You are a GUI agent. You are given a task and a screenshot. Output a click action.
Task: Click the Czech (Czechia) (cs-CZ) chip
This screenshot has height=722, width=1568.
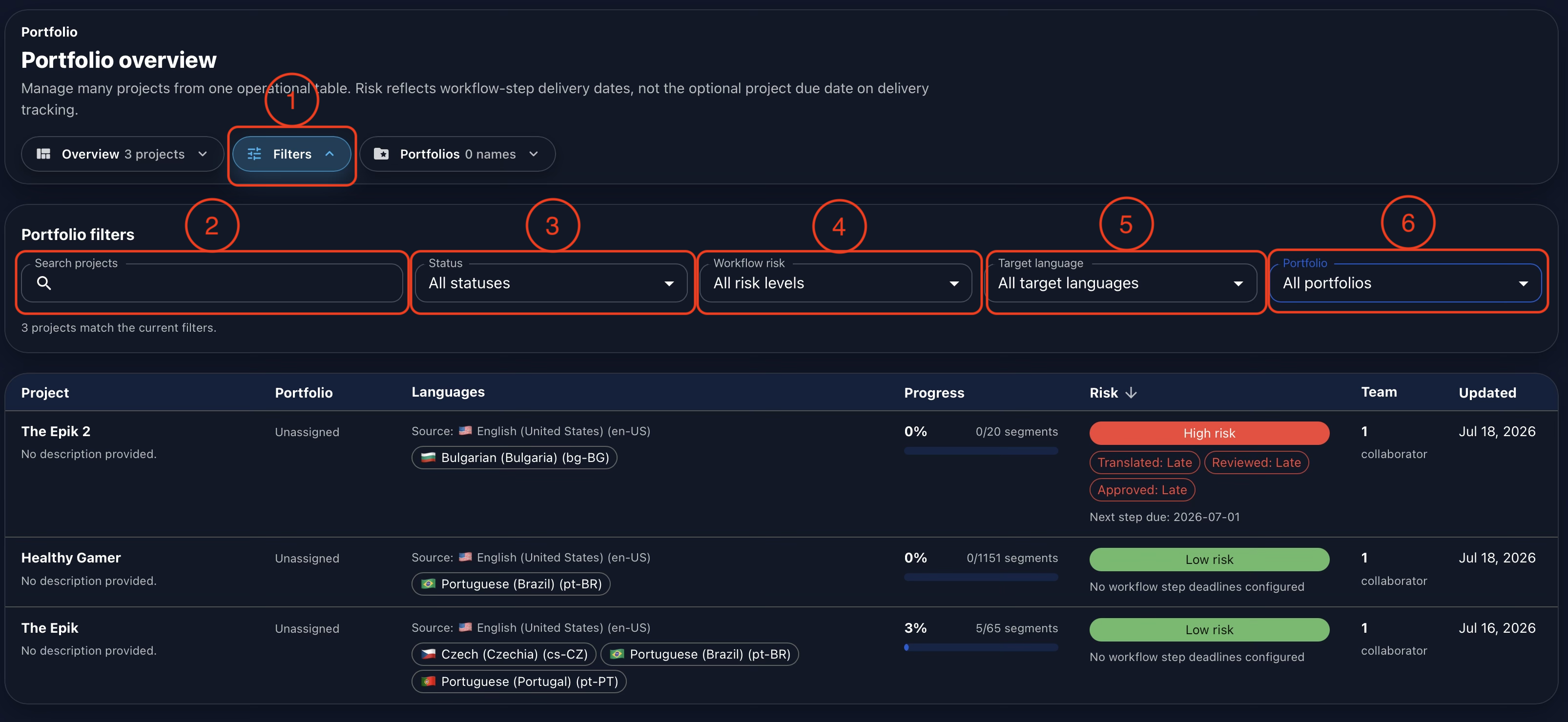[x=503, y=654]
